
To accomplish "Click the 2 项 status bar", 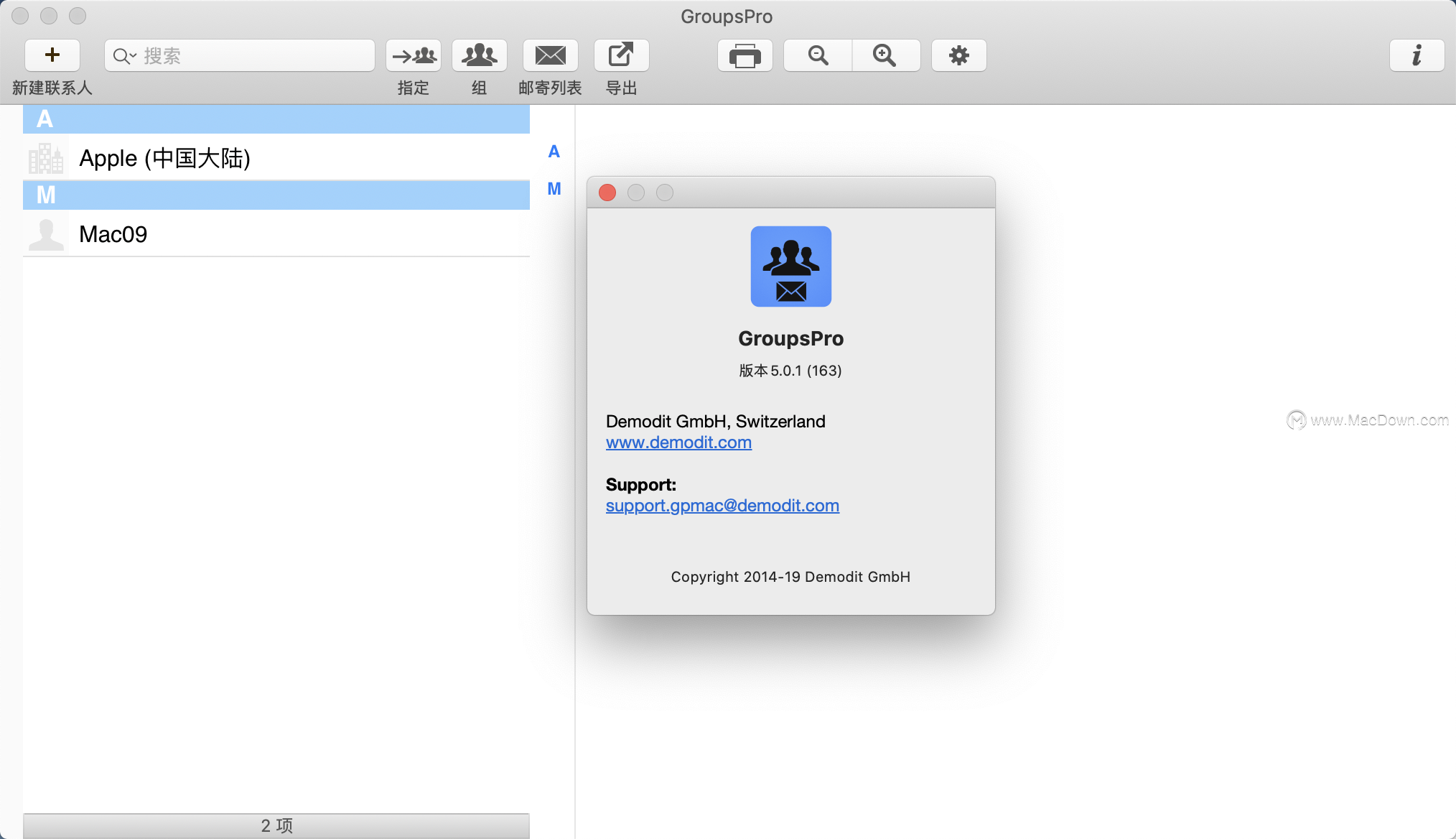I will [x=276, y=825].
